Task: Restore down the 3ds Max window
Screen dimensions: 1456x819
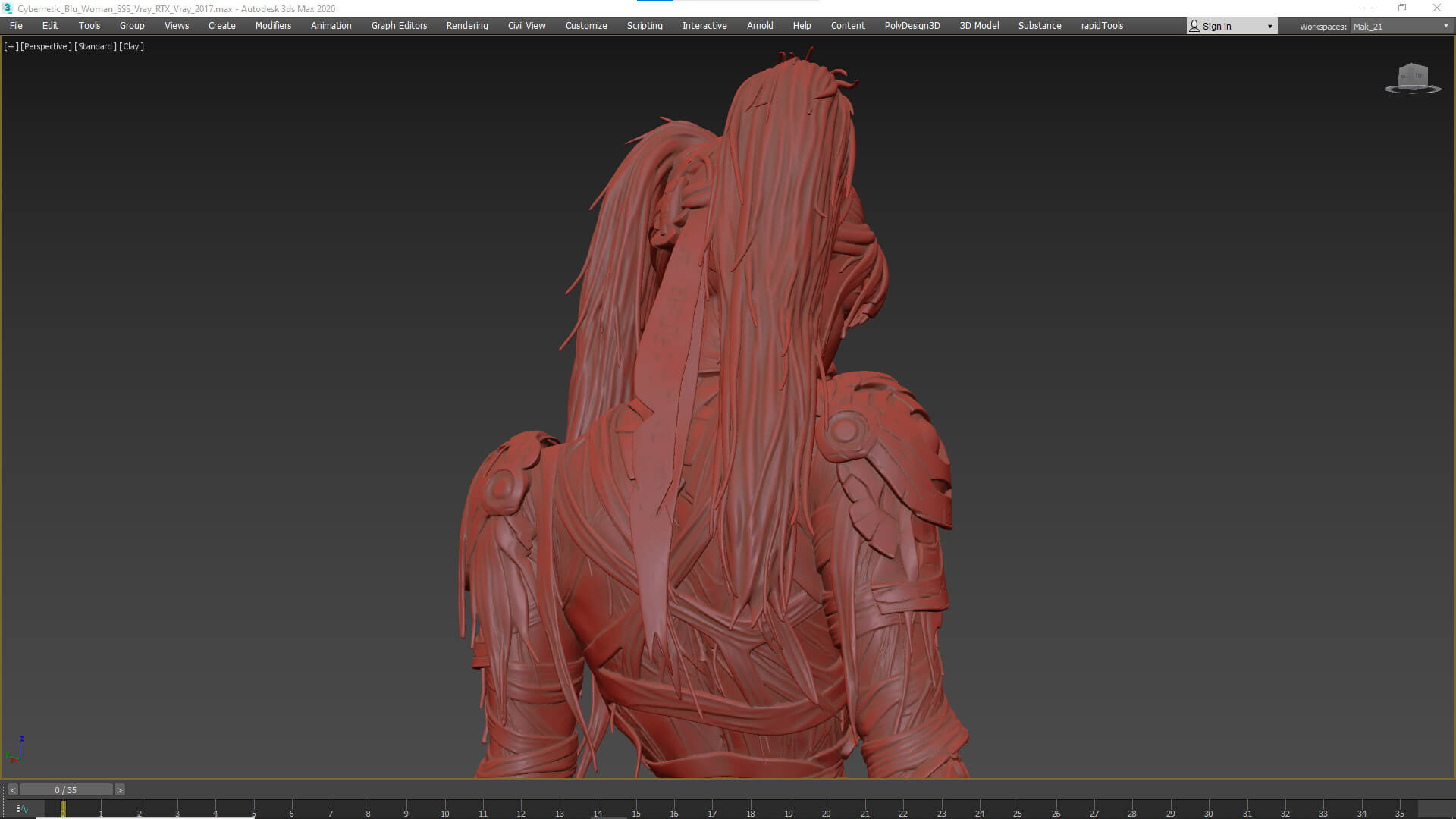Action: point(1402,8)
